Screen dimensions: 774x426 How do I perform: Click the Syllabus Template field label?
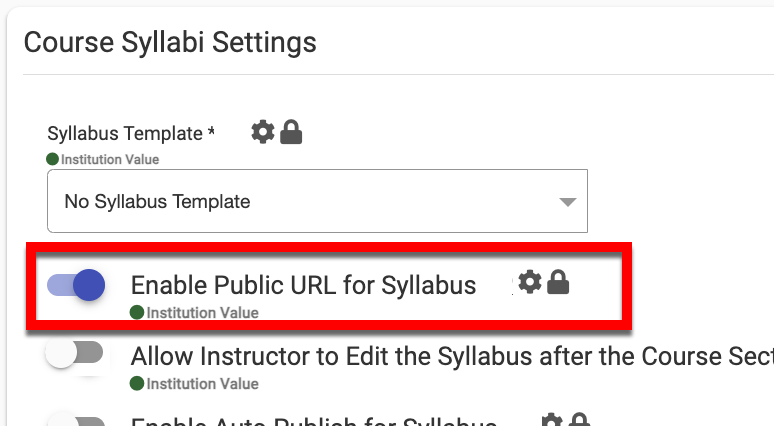click(x=131, y=133)
